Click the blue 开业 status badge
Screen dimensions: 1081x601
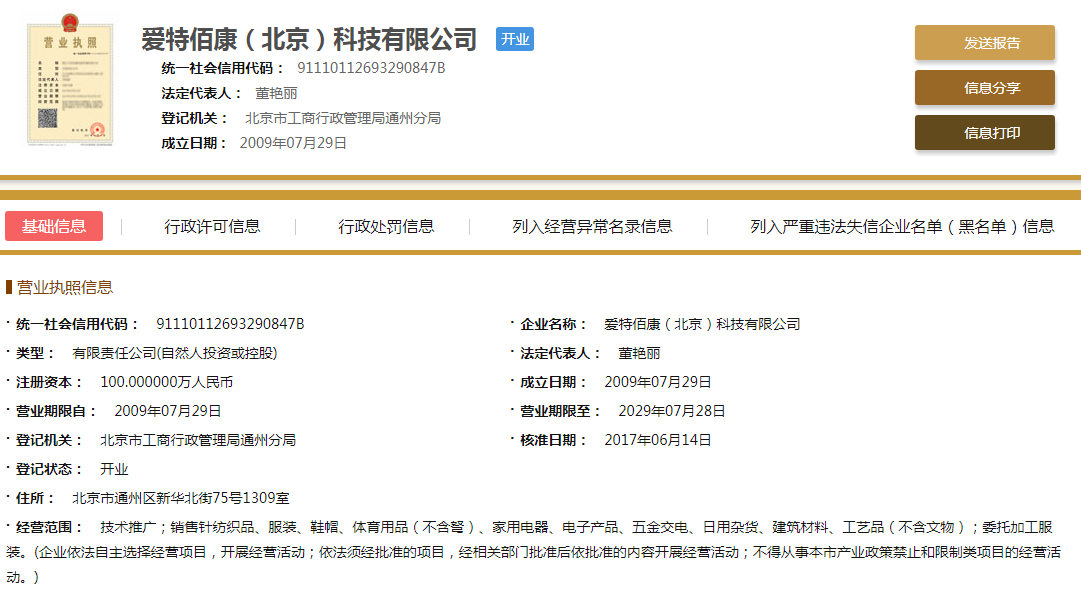(x=515, y=39)
